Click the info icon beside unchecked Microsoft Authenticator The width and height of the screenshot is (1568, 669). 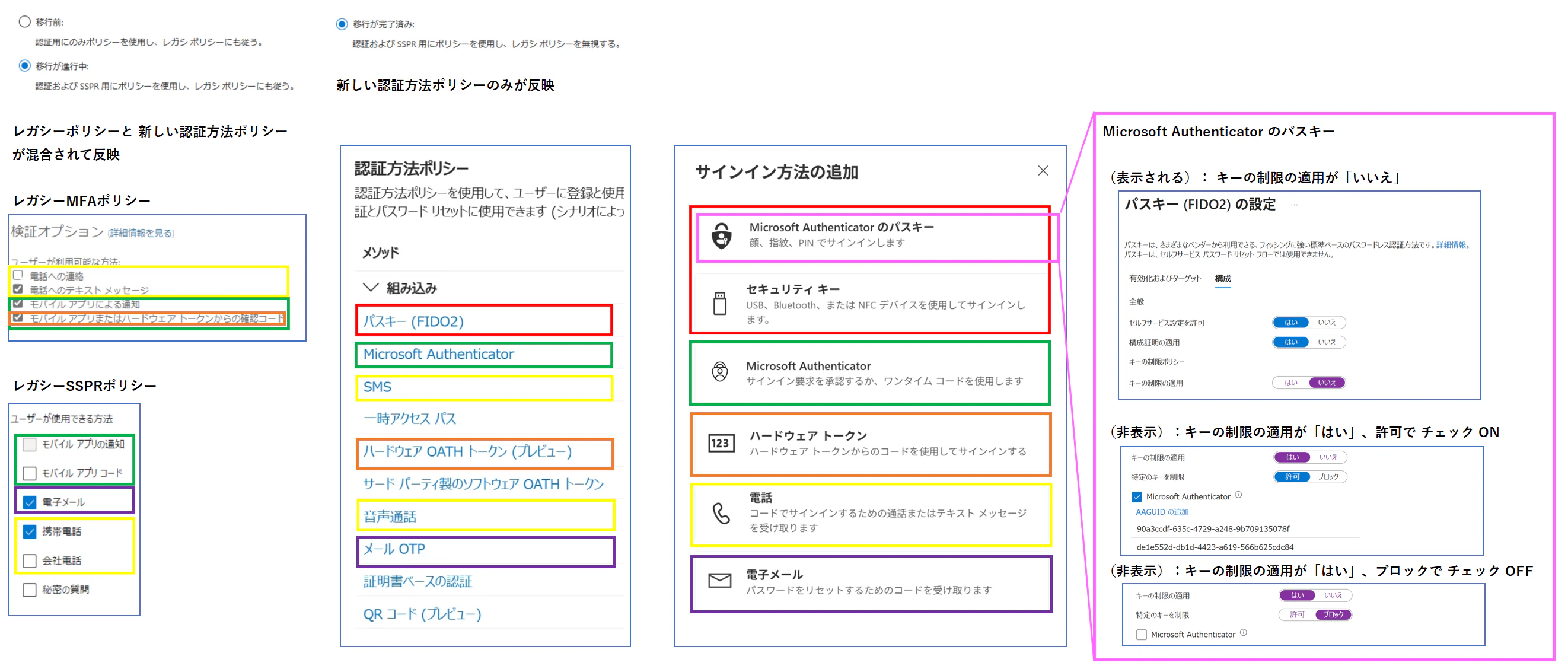(1243, 633)
